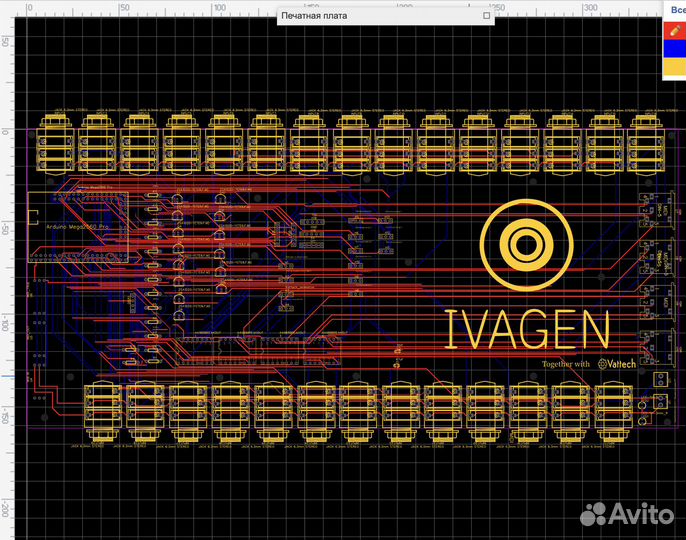
Task: Pick the yellow layer color swatch
Action: pos(674,68)
